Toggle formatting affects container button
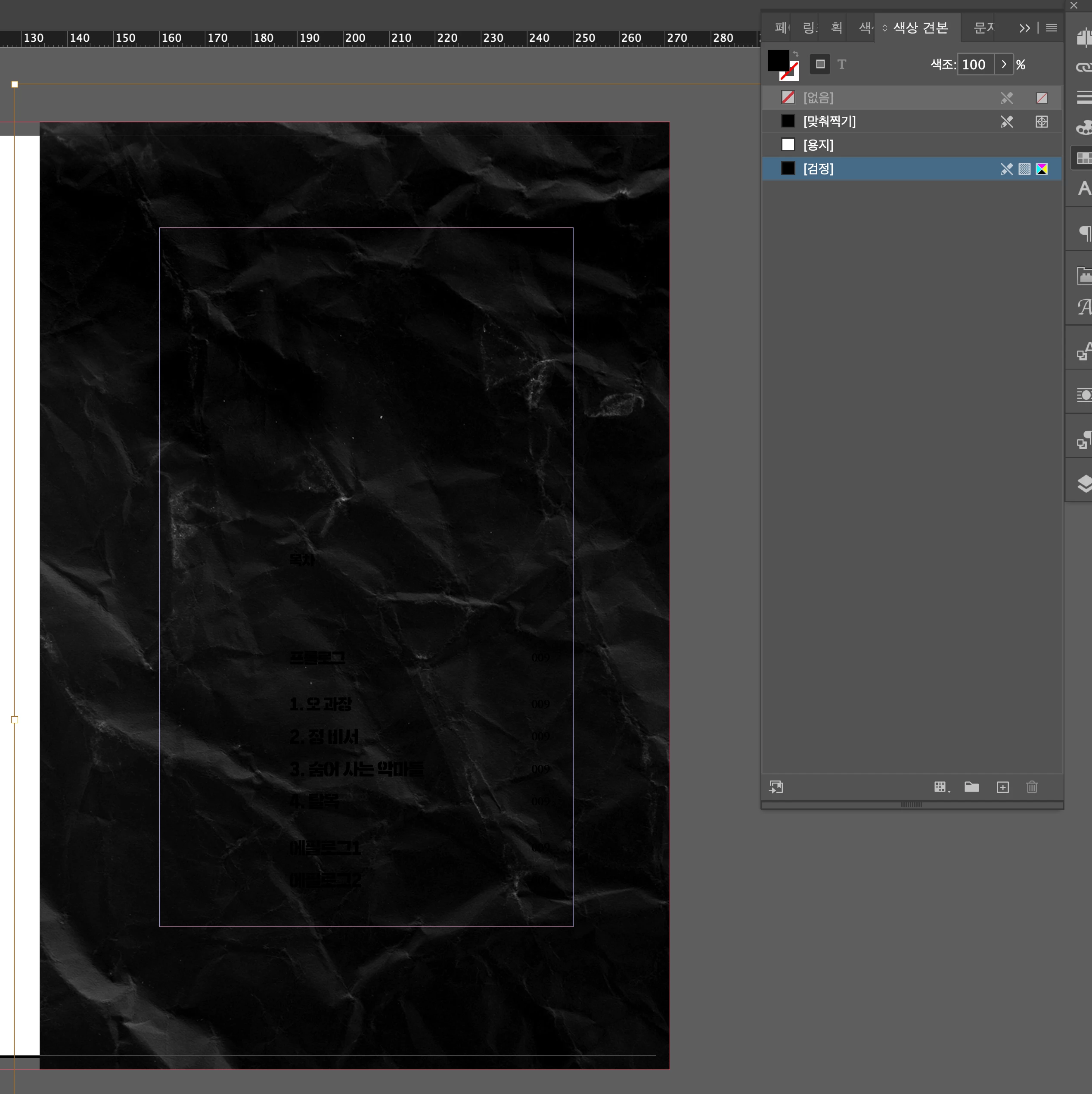The width and height of the screenshot is (1092, 1094). pyautogui.click(x=820, y=64)
